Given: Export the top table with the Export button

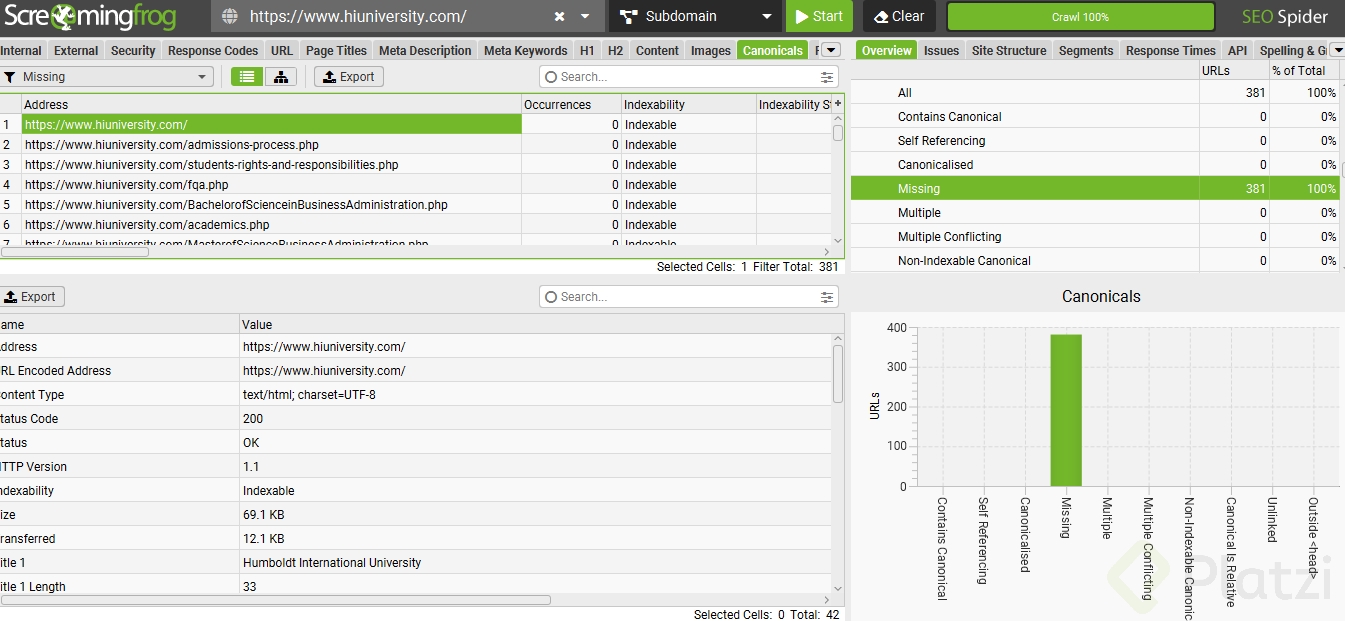Looking at the screenshot, I should [x=349, y=77].
